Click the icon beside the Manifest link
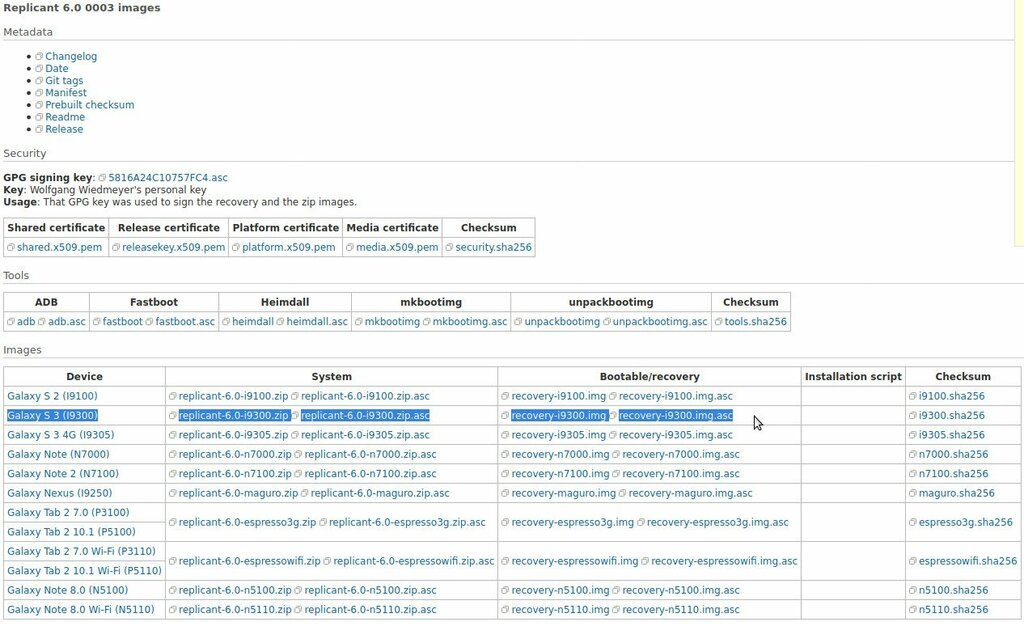The image size is (1024, 626). point(39,93)
